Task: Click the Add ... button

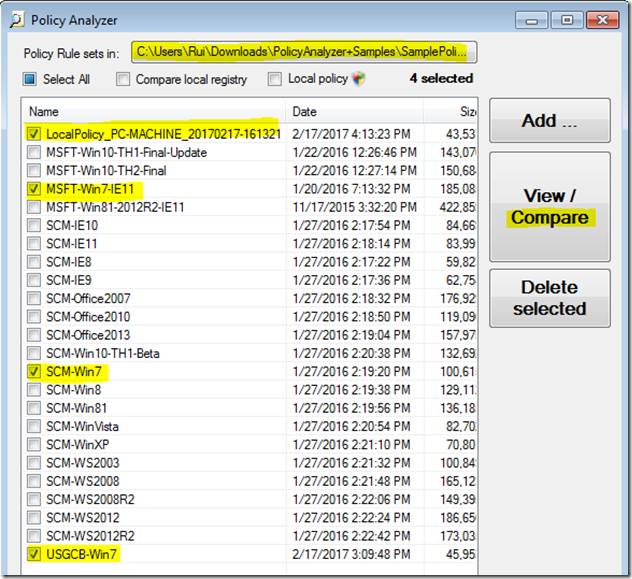Action: (550, 120)
